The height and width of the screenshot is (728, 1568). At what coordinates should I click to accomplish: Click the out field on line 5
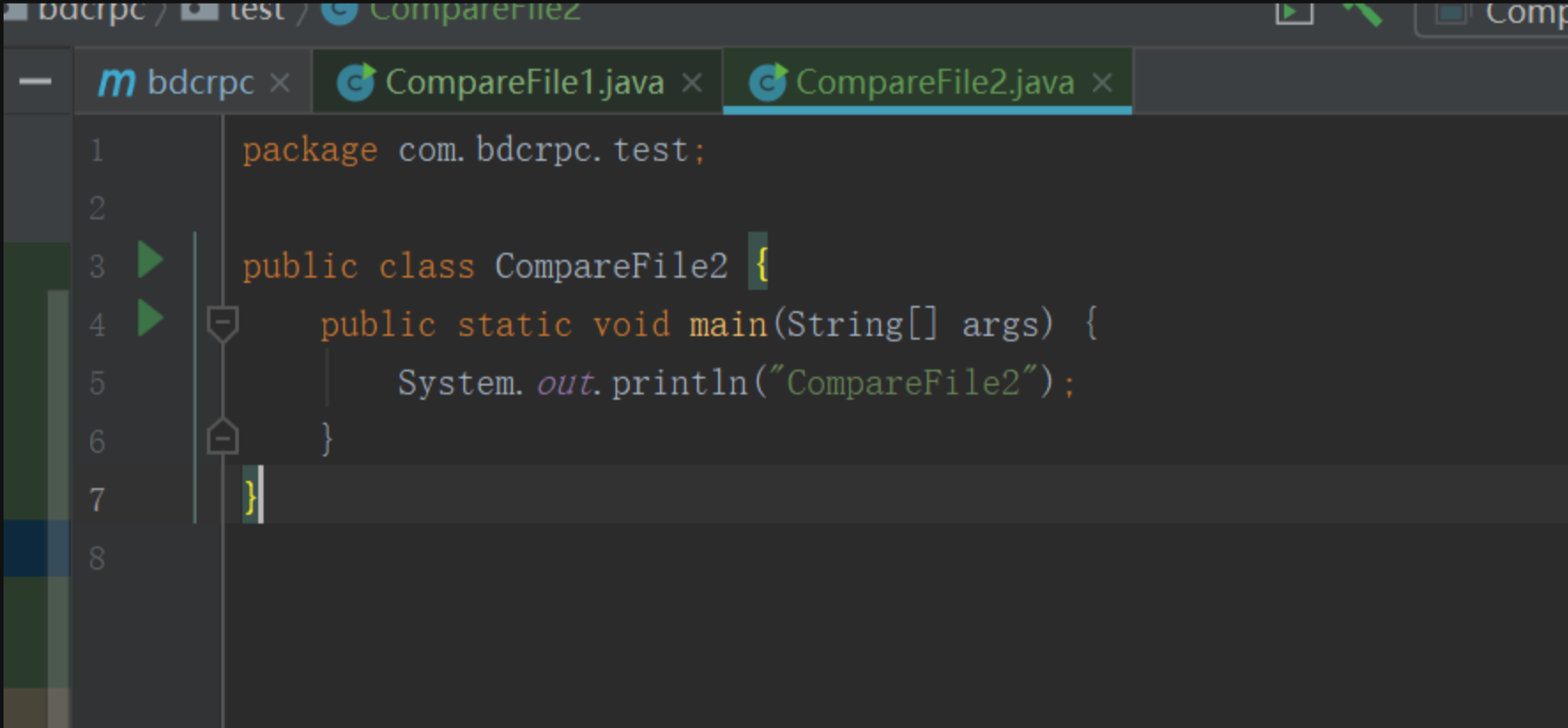tap(564, 384)
